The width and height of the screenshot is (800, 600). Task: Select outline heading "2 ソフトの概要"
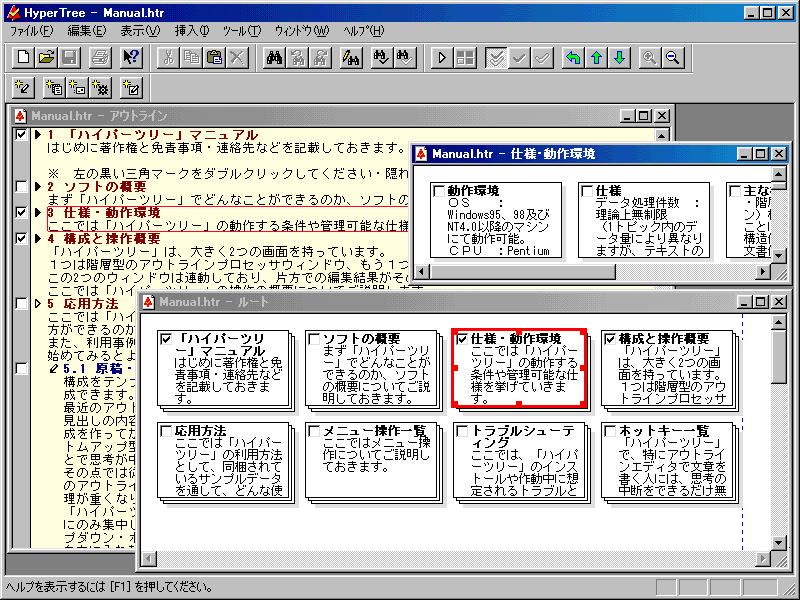(x=97, y=186)
